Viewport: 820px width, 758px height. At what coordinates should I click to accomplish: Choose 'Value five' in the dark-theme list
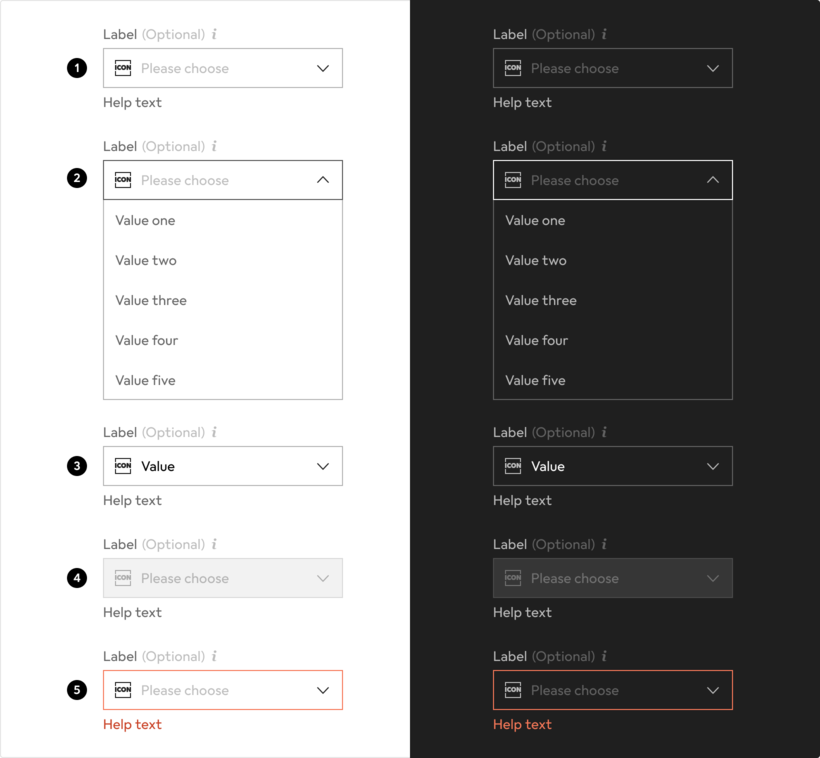pyautogui.click(x=535, y=380)
